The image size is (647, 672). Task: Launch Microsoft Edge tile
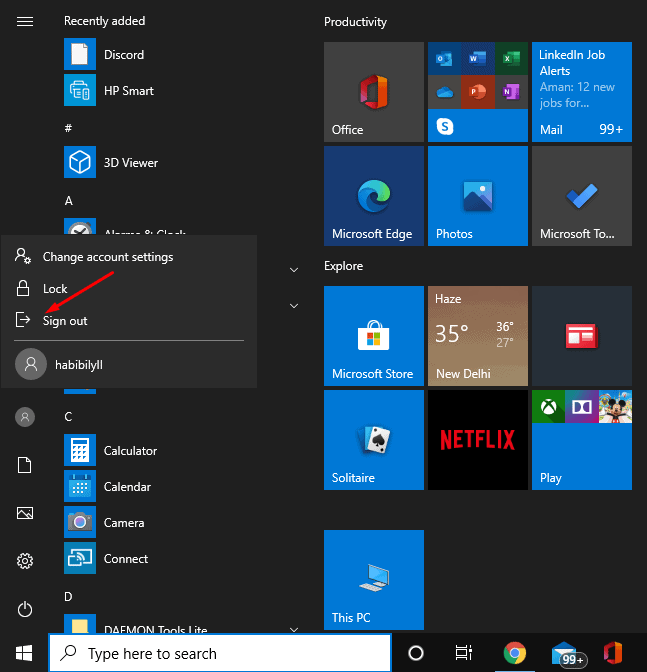(x=374, y=196)
